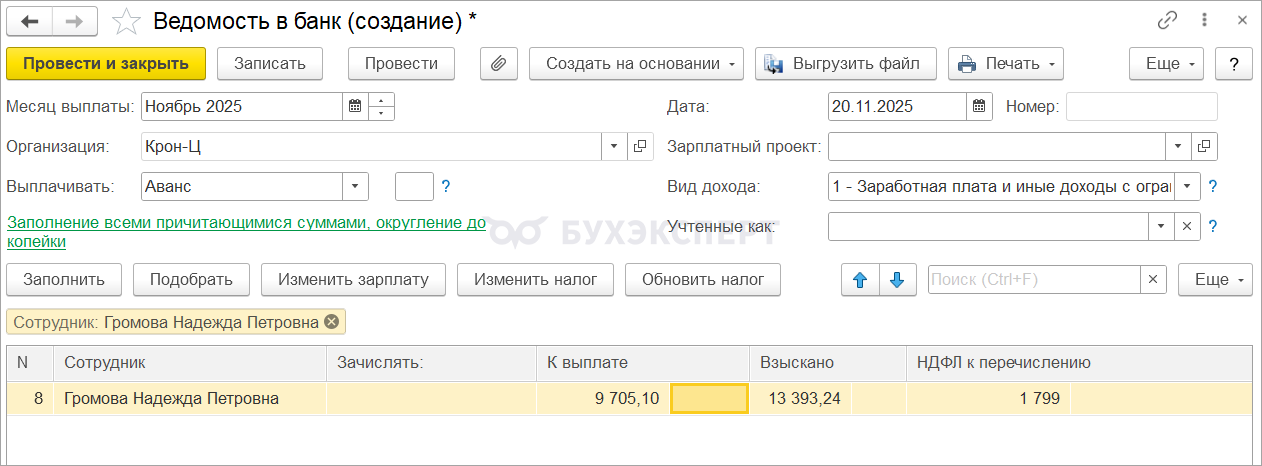Click the Зачислять: column header
The image size is (1262, 466).
[432, 363]
